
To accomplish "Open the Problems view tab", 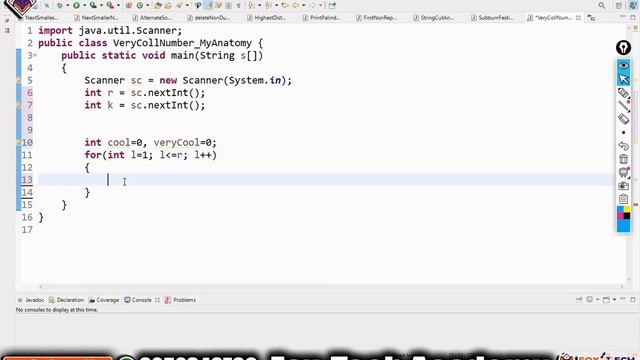I will [180, 300].
